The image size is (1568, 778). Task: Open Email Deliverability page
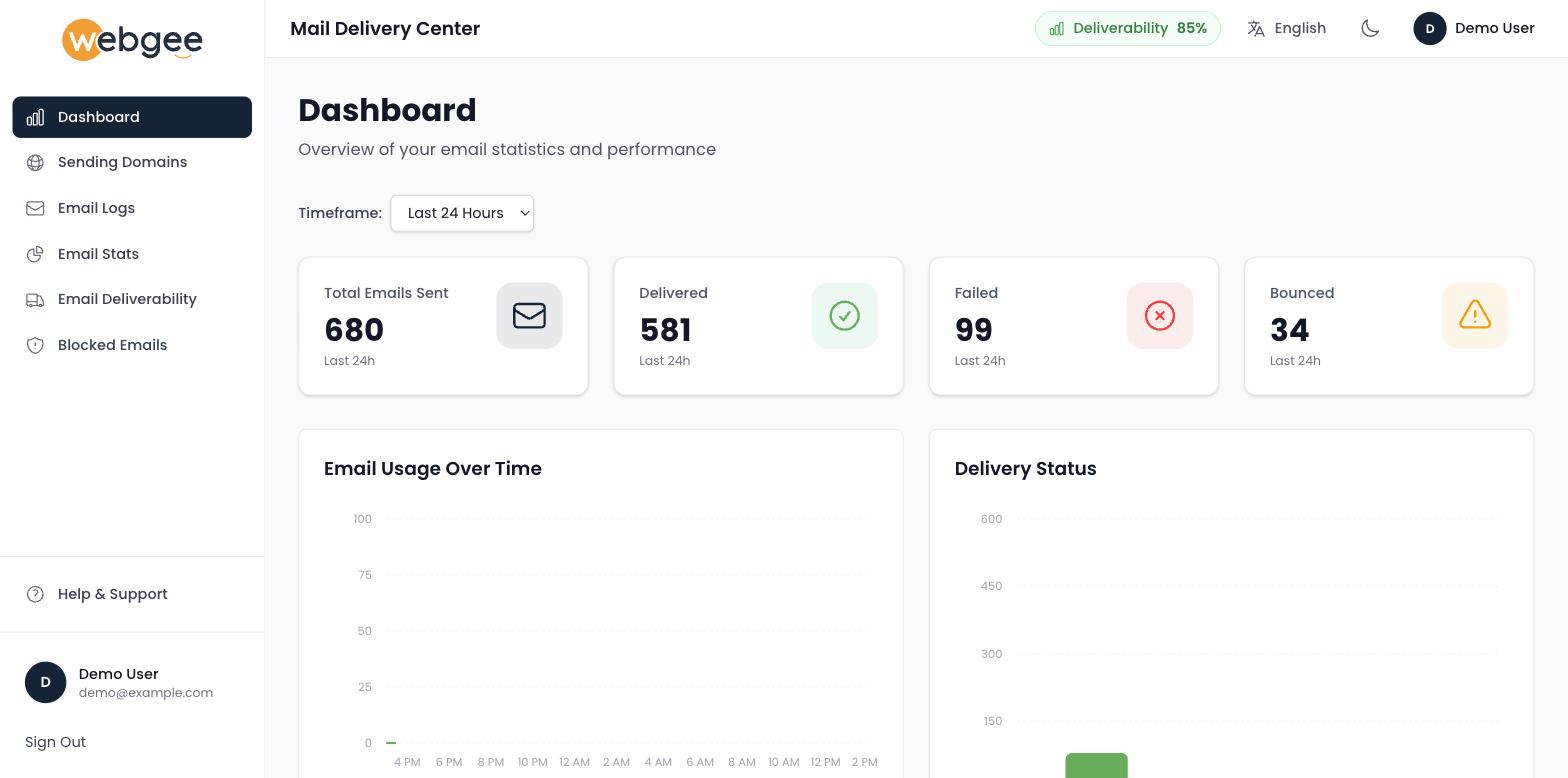tap(132, 299)
